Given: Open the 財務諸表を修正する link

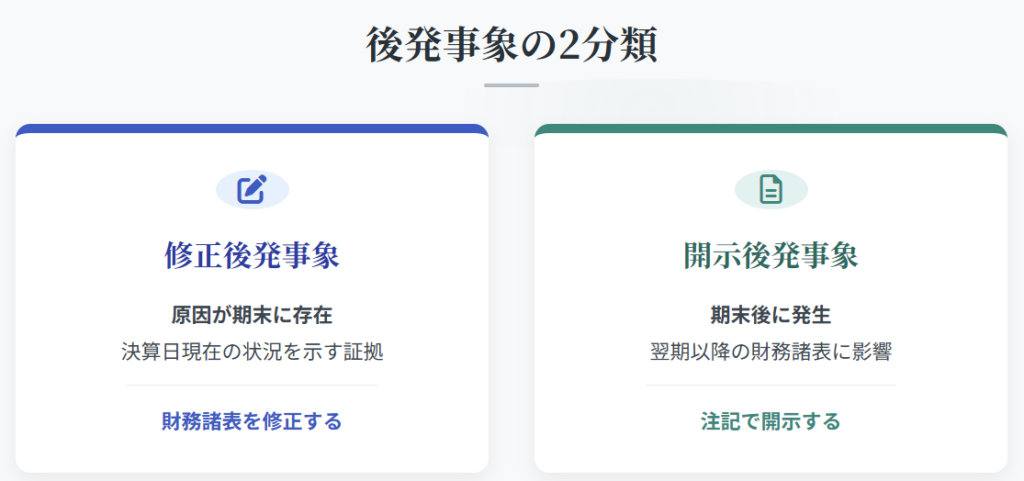Looking at the screenshot, I should click(x=252, y=421).
